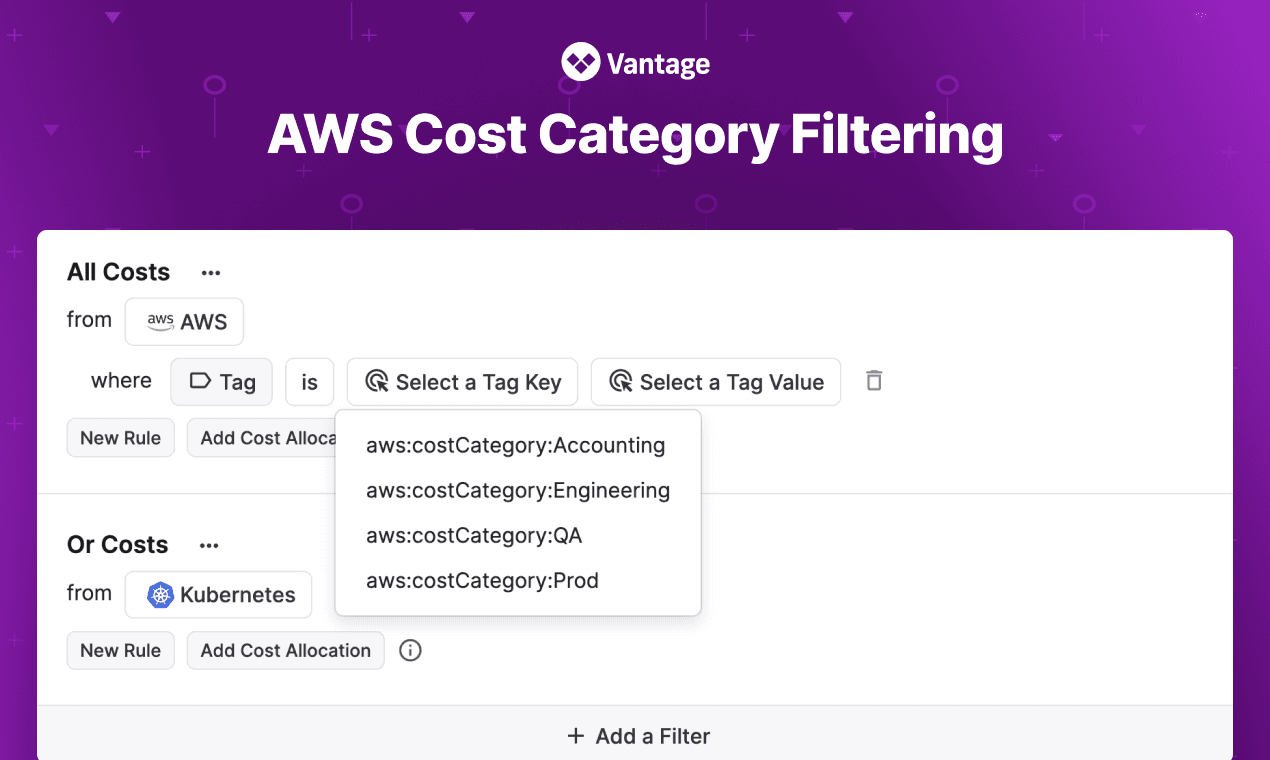Open the Or Costs options ellipsis menu
The width and height of the screenshot is (1270, 760).
coord(208,544)
